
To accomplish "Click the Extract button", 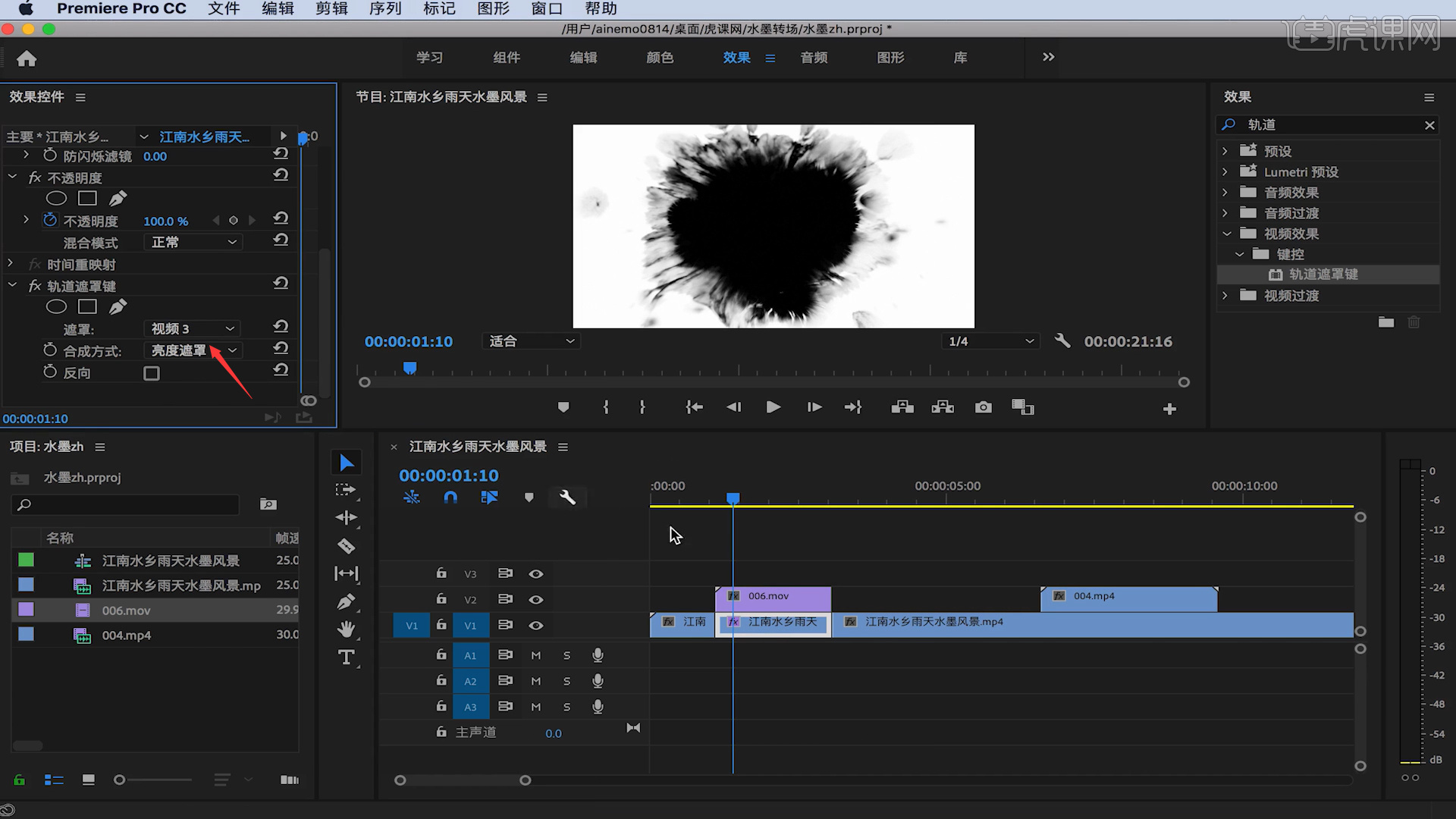I will pyautogui.click(x=943, y=407).
